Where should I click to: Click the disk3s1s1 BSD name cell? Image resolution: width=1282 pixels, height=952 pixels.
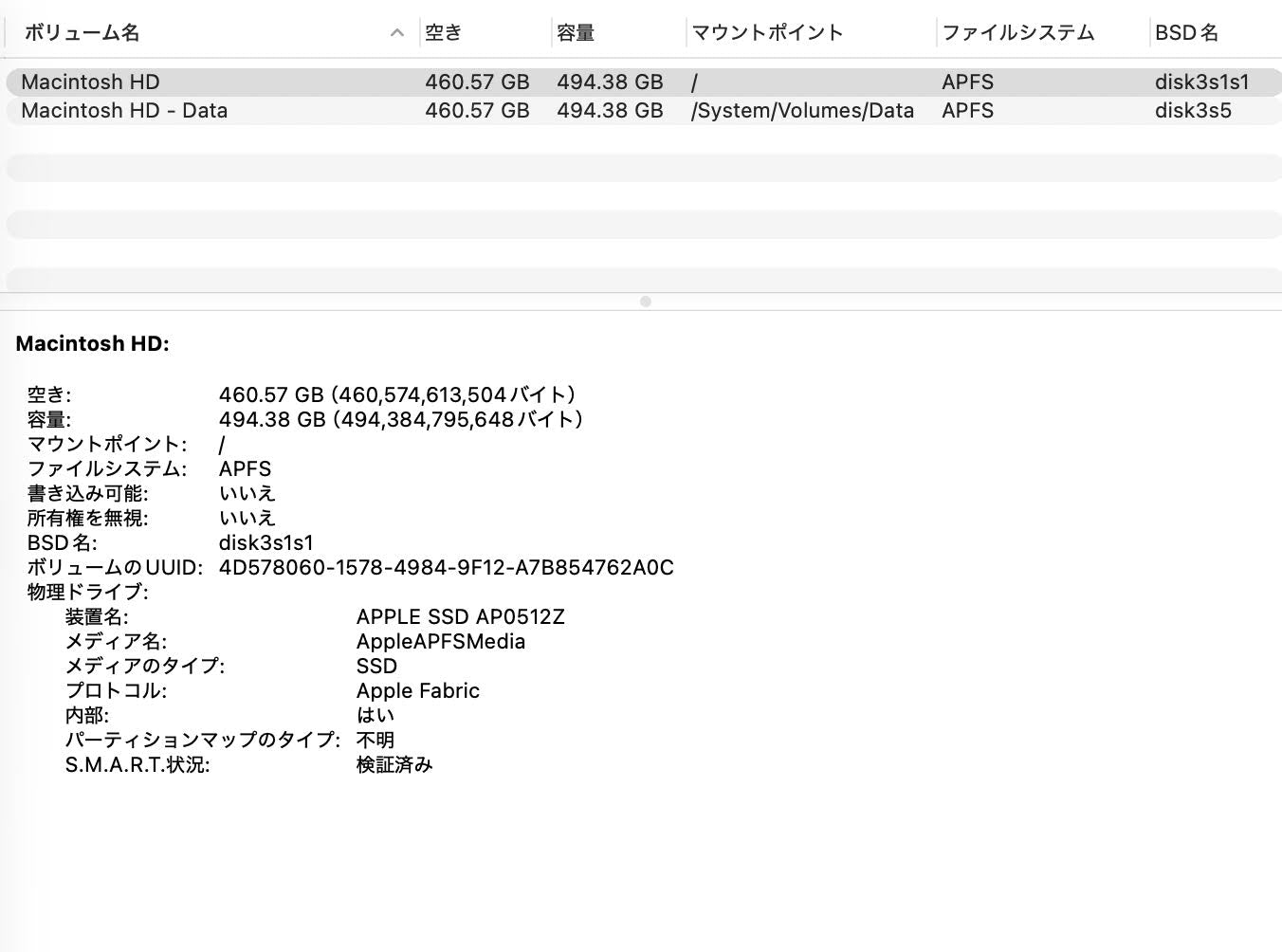1201,82
